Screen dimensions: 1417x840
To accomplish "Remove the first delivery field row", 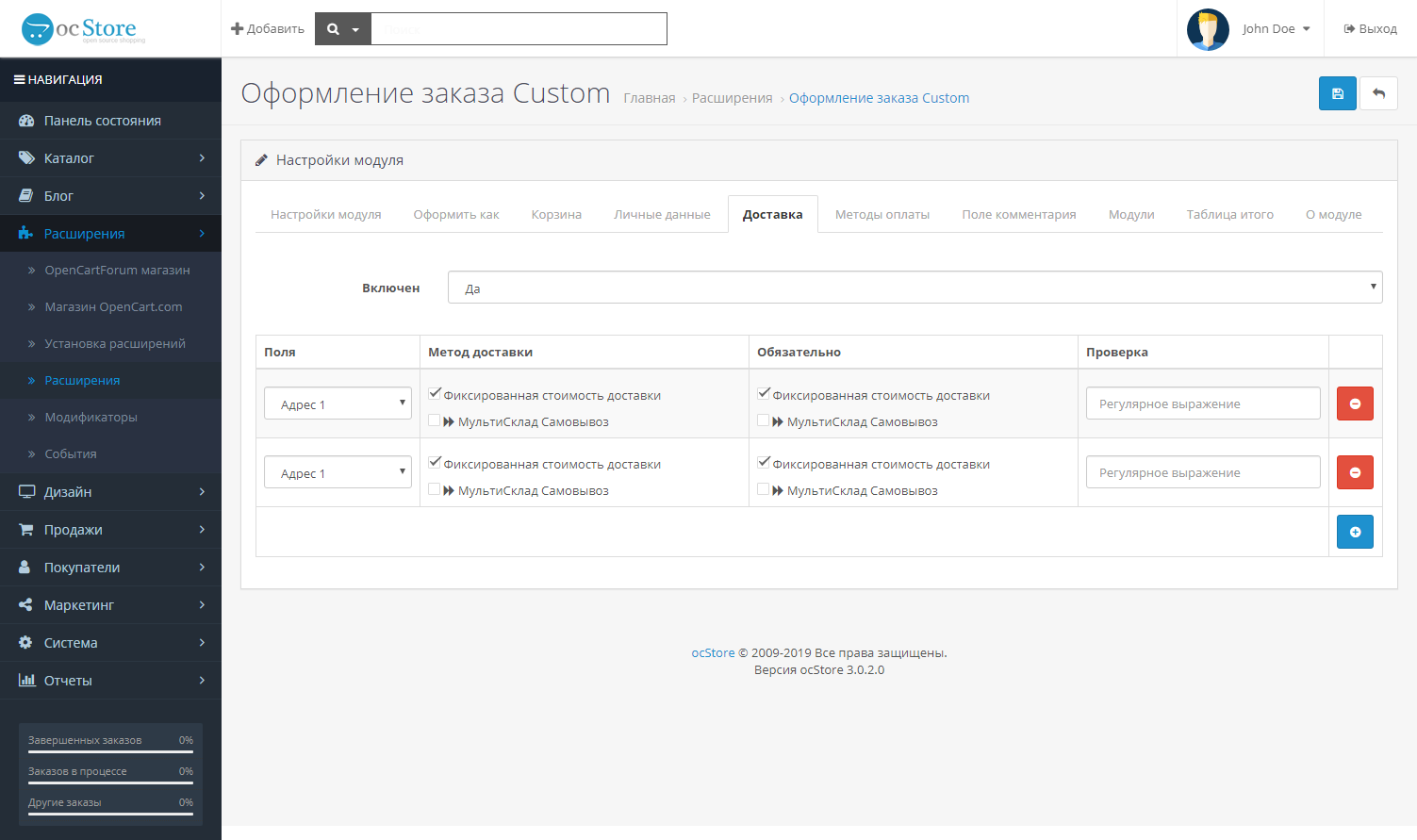I will point(1355,404).
